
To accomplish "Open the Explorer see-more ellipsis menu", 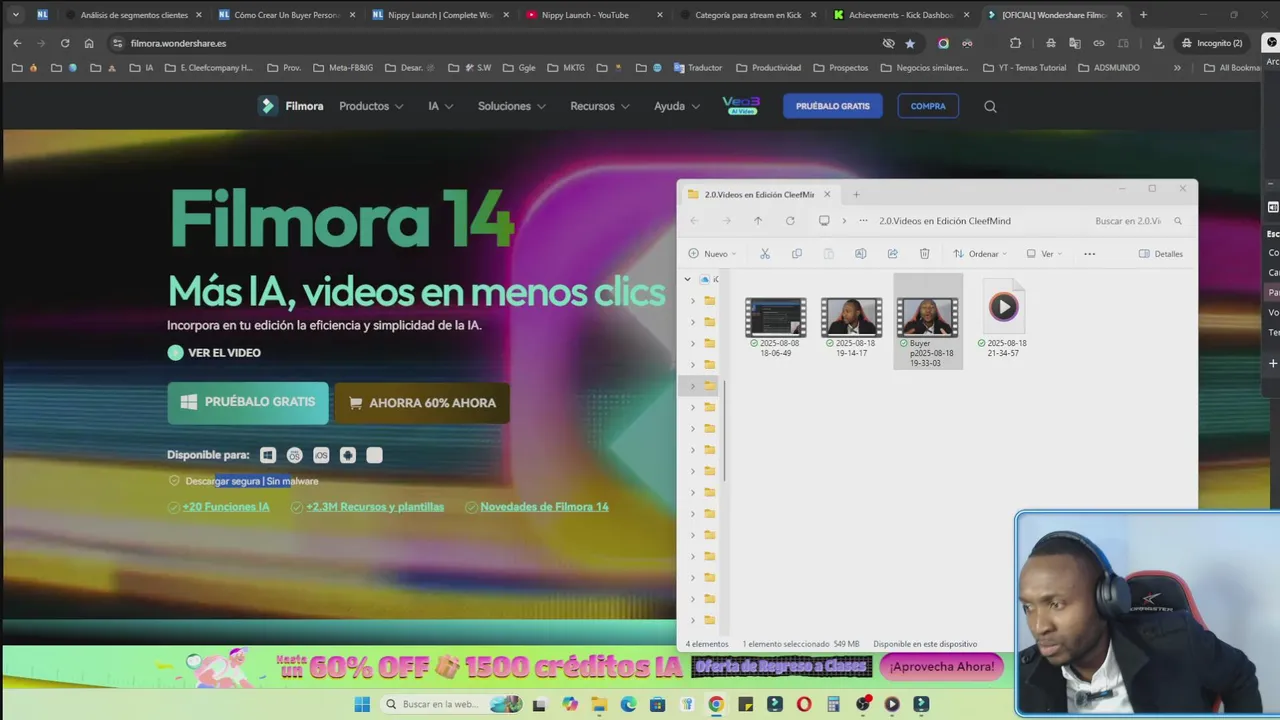I will coord(1089,254).
